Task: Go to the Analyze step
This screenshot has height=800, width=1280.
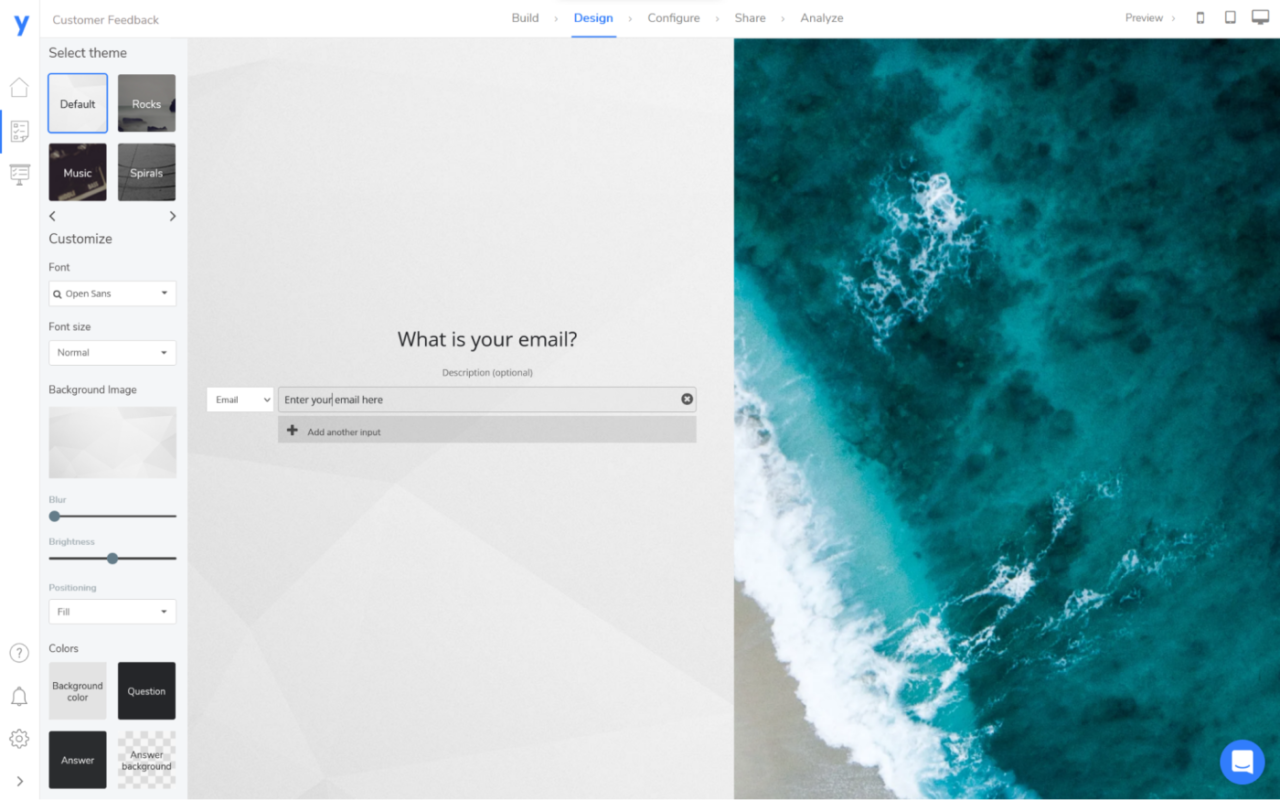Action: click(822, 18)
